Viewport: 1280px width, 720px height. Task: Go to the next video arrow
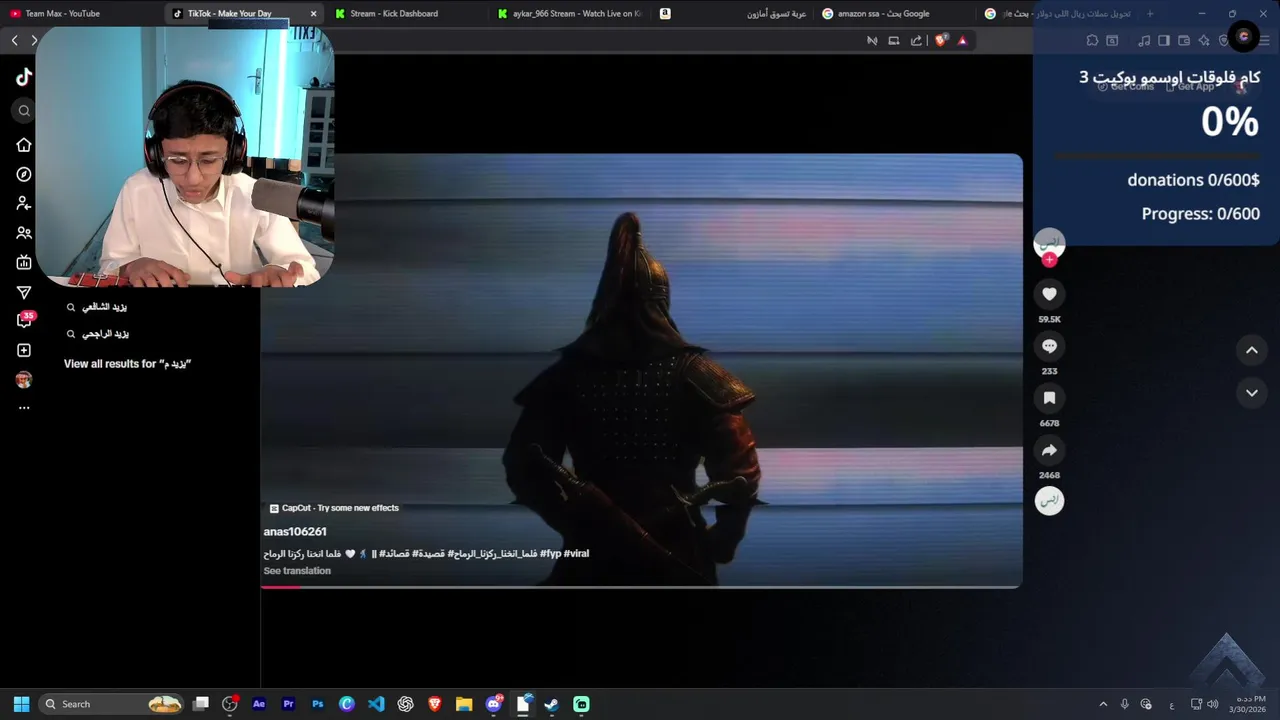1251,393
